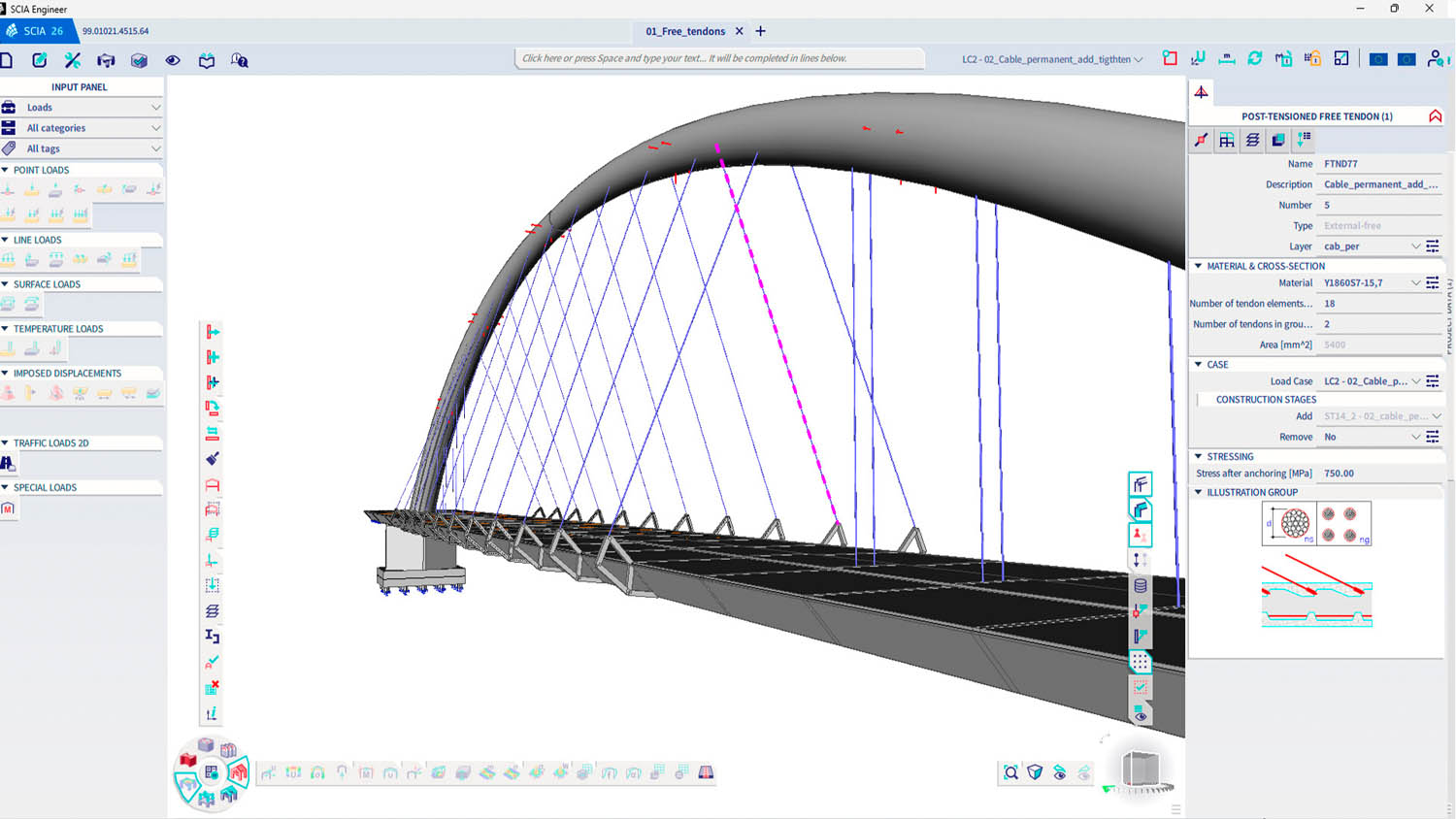Click the eye view icon in top toolbar
Viewport: 1456px width, 819px height.
click(173, 60)
